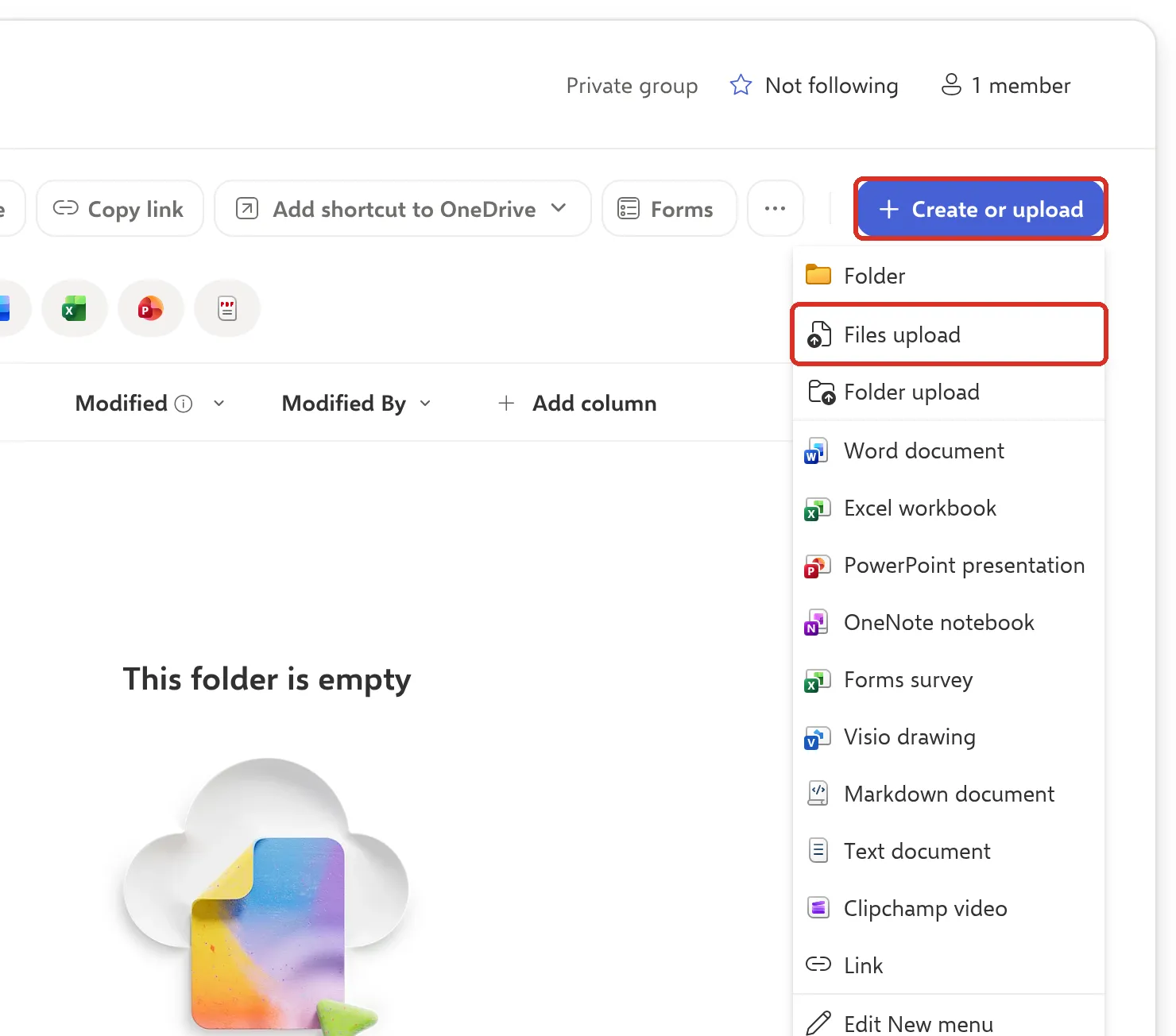Open the Forms toolbar button
Screen dimensions: 1176x1036
tap(669, 208)
